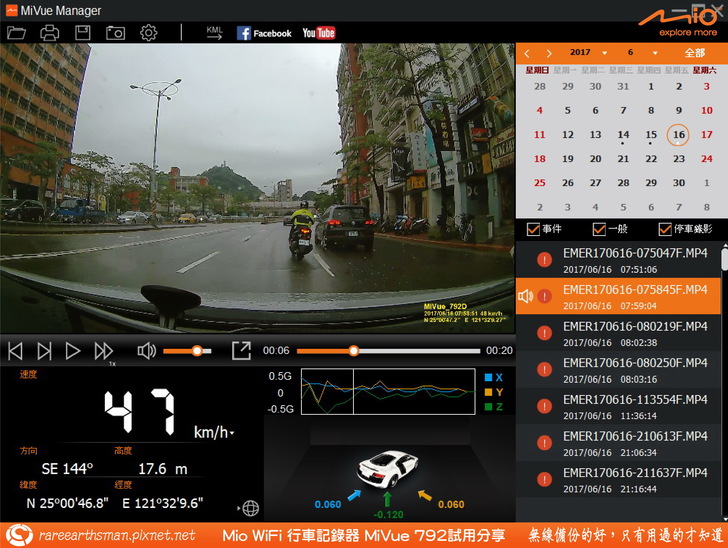Click speaker icon on highlighted file row
Screen dimensions: 728x548
click(525, 296)
